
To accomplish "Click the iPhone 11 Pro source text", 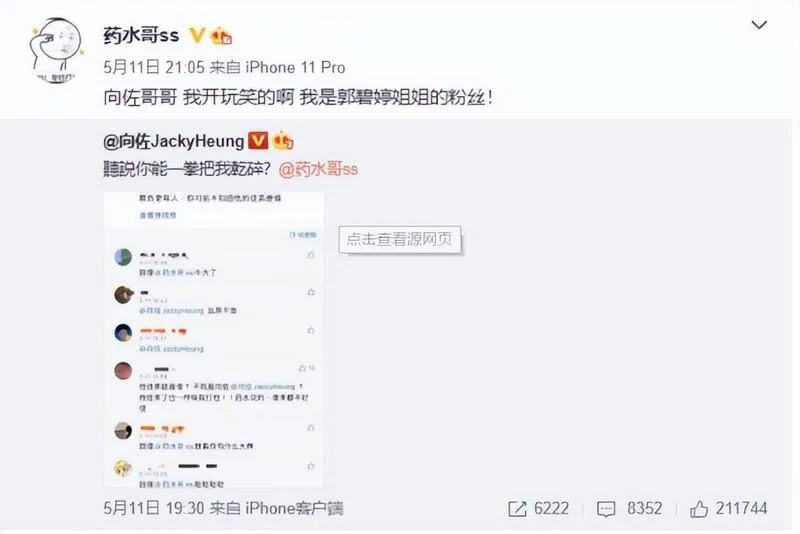I will (295, 67).
